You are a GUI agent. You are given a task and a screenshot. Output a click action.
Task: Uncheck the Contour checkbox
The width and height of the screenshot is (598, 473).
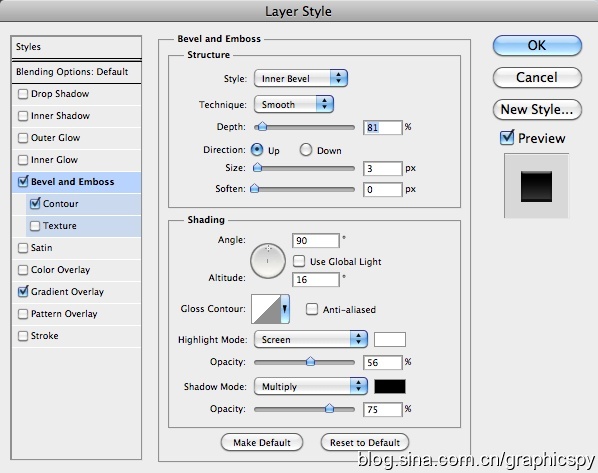click(x=35, y=203)
